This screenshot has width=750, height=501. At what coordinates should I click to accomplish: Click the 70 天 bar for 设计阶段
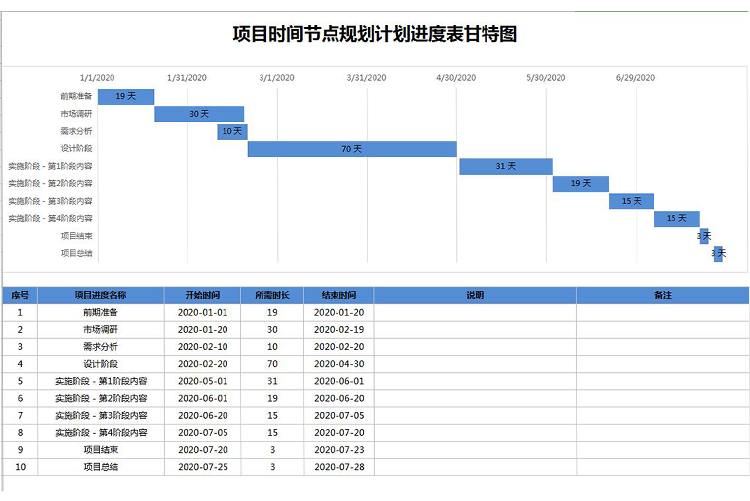tap(352, 149)
